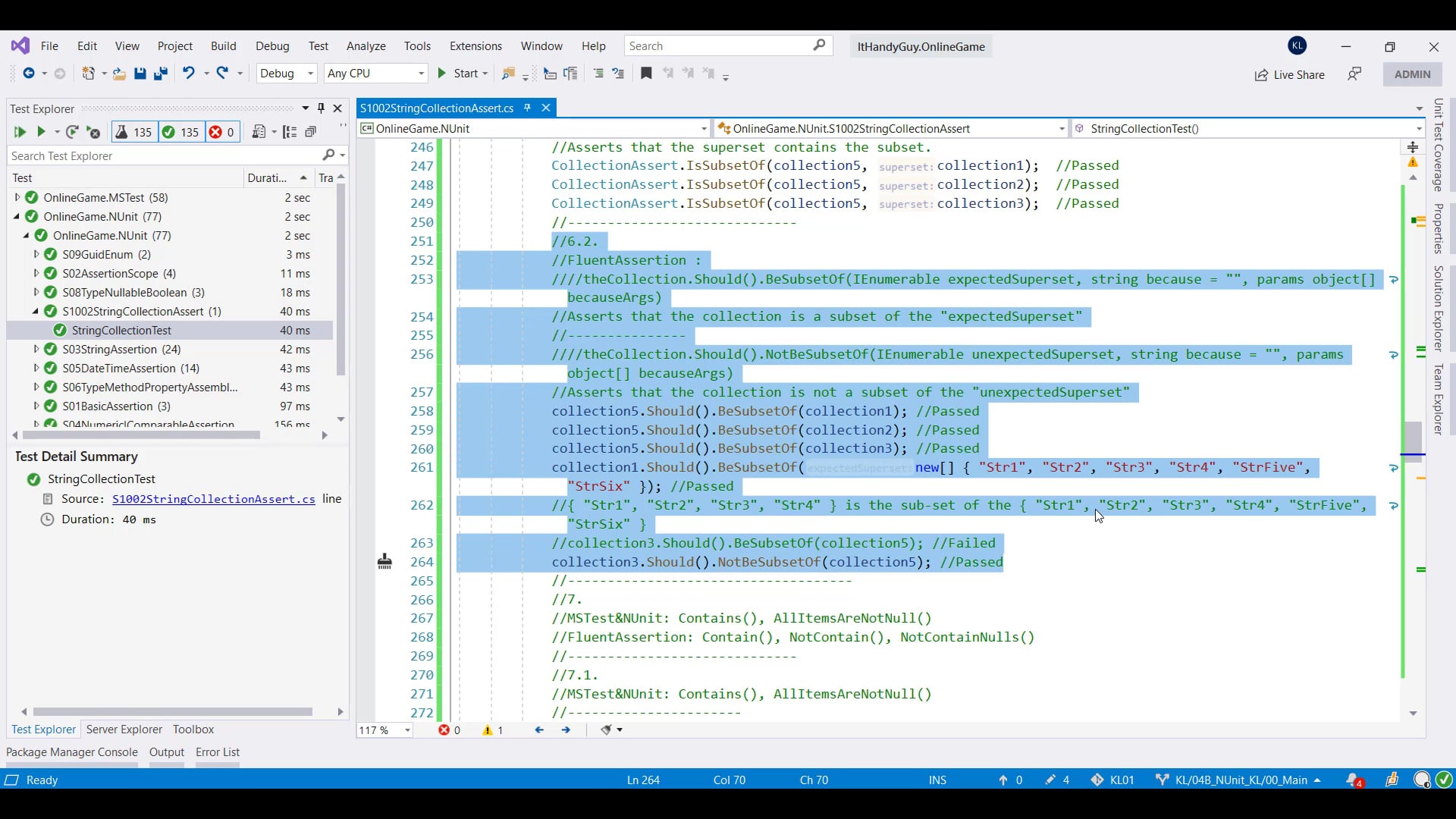
Task: Click the error count indicator in status bar
Action: point(449,730)
